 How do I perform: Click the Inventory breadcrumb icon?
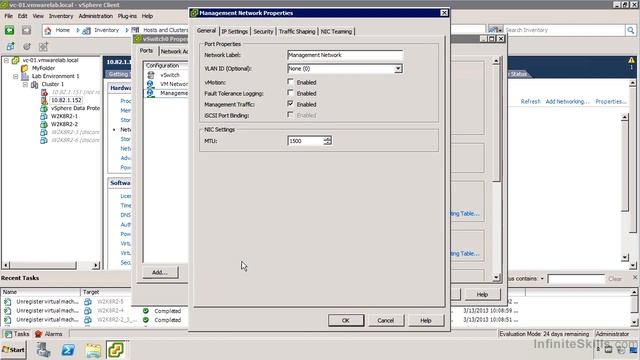click(87, 31)
